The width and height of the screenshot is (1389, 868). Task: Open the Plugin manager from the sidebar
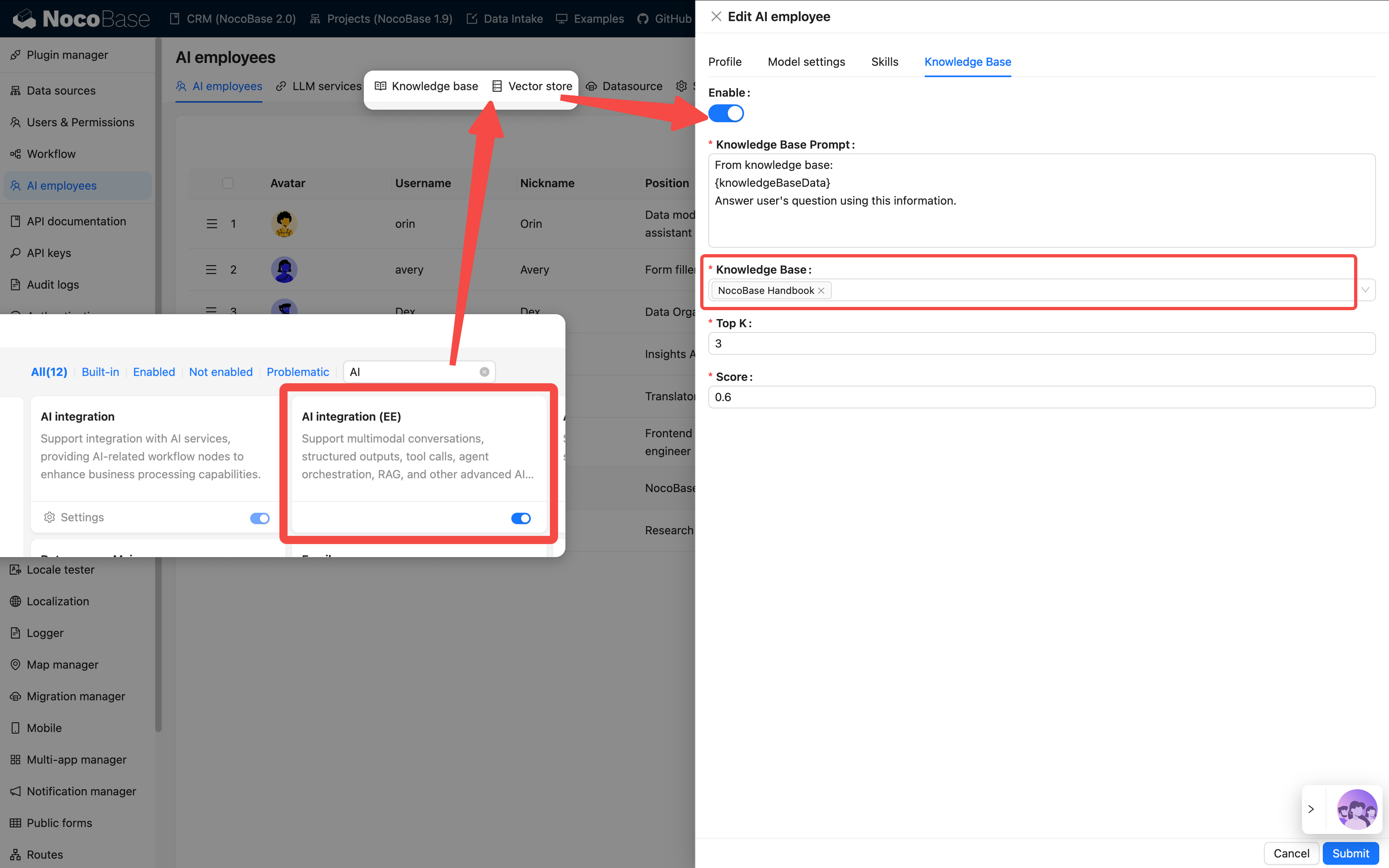tap(67, 54)
